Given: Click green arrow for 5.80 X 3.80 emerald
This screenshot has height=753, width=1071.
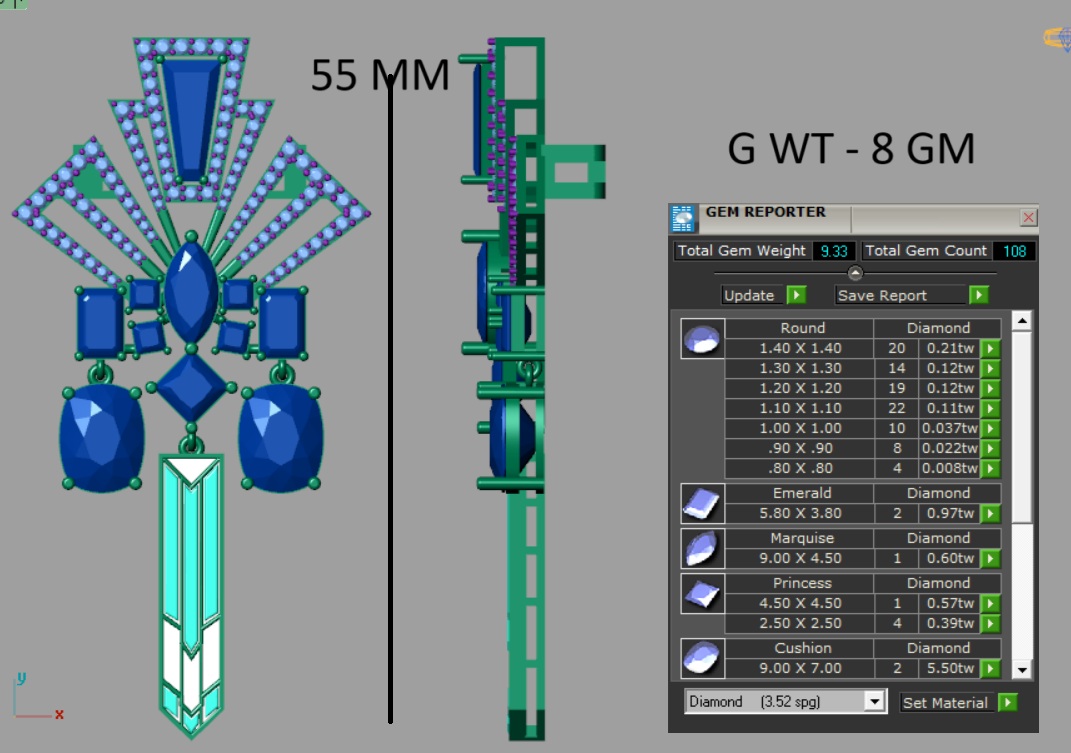Looking at the screenshot, I should coord(990,513).
